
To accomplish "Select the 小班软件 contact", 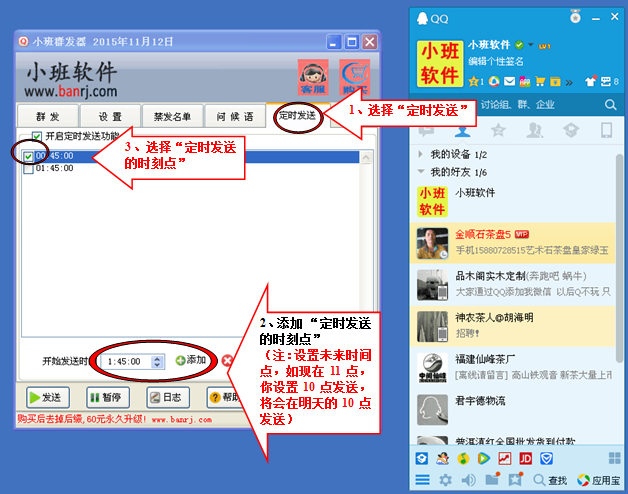I will coord(513,202).
